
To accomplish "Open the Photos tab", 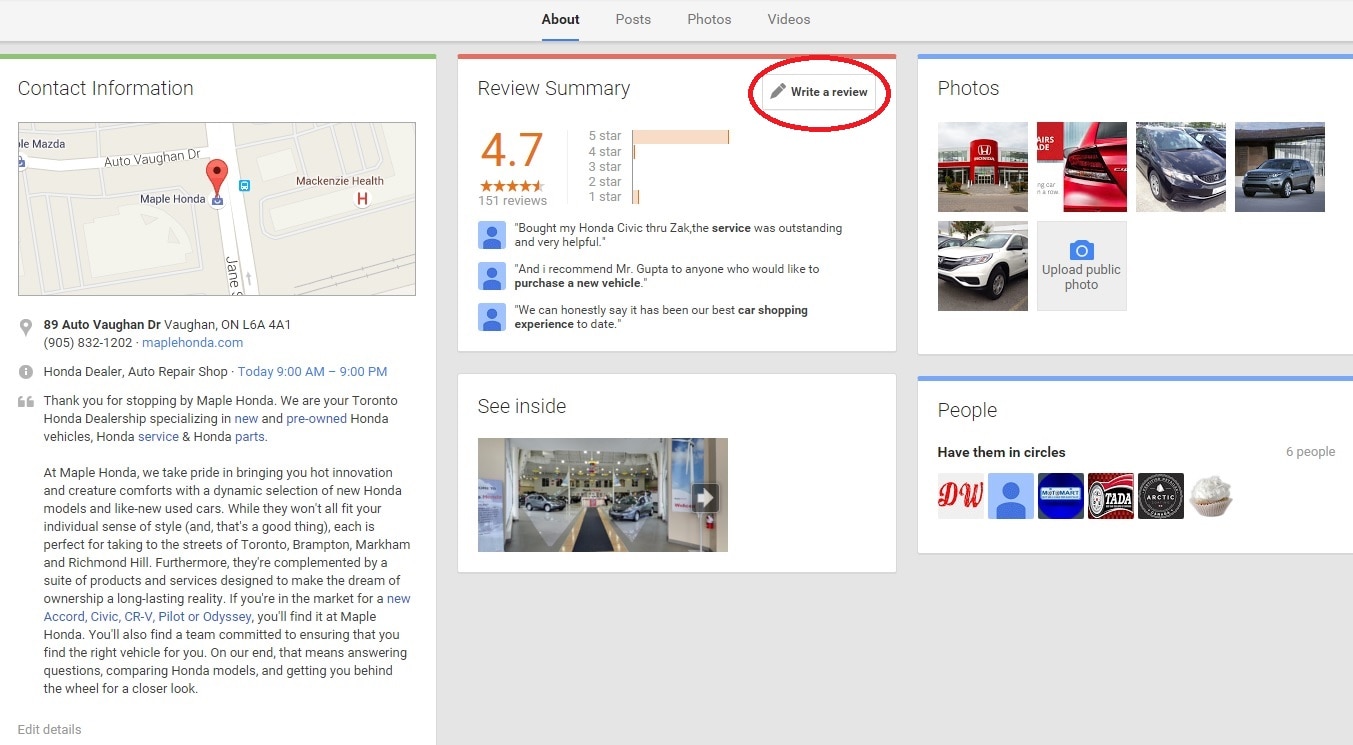I will click(x=709, y=19).
